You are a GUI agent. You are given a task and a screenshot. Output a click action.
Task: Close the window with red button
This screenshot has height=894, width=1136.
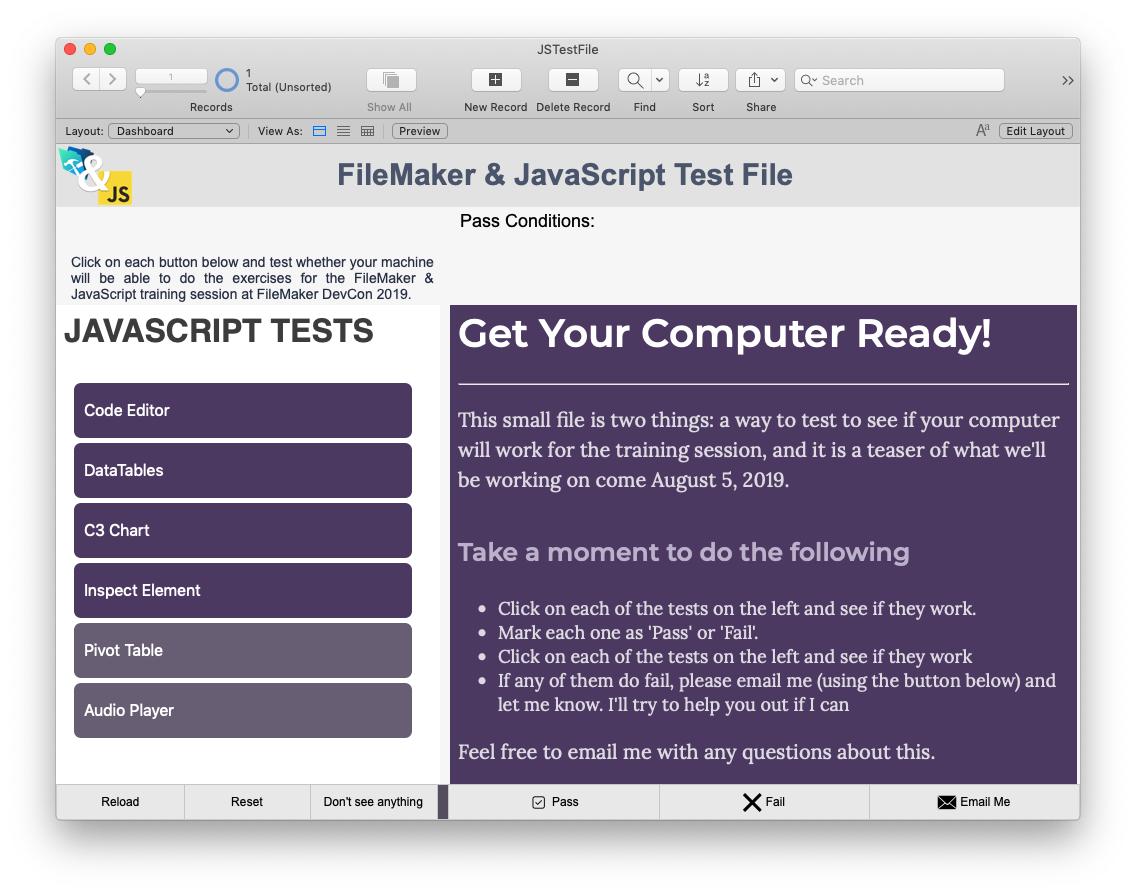[x=70, y=49]
